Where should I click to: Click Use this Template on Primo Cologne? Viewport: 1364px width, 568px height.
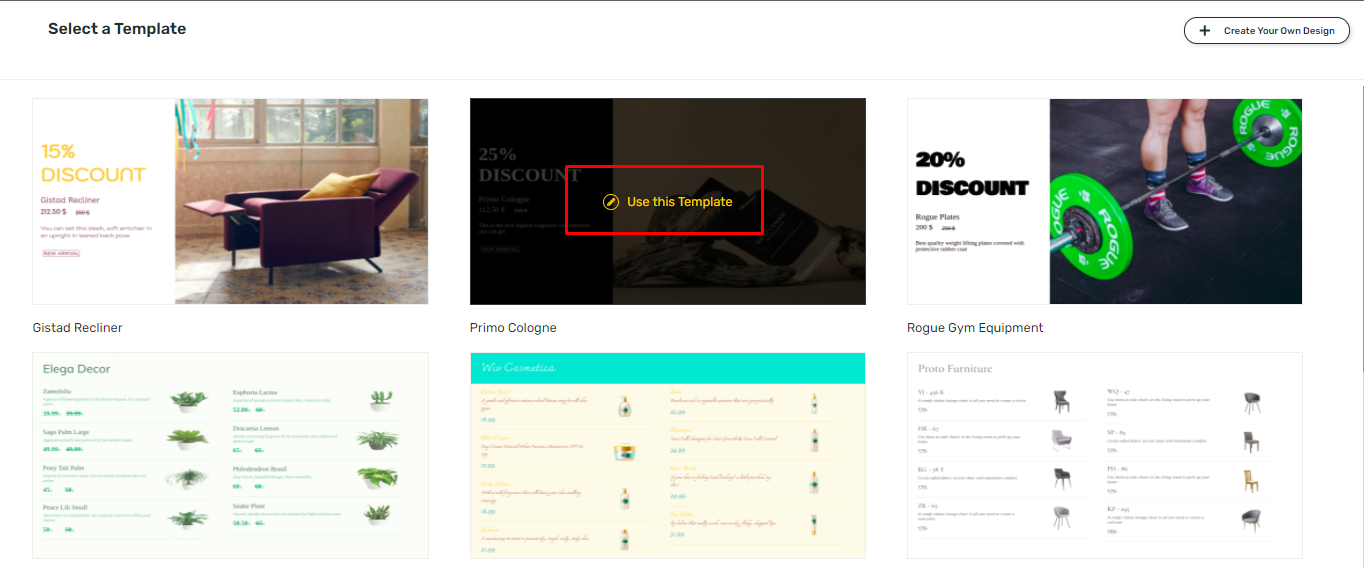click(x=679, y=202)
